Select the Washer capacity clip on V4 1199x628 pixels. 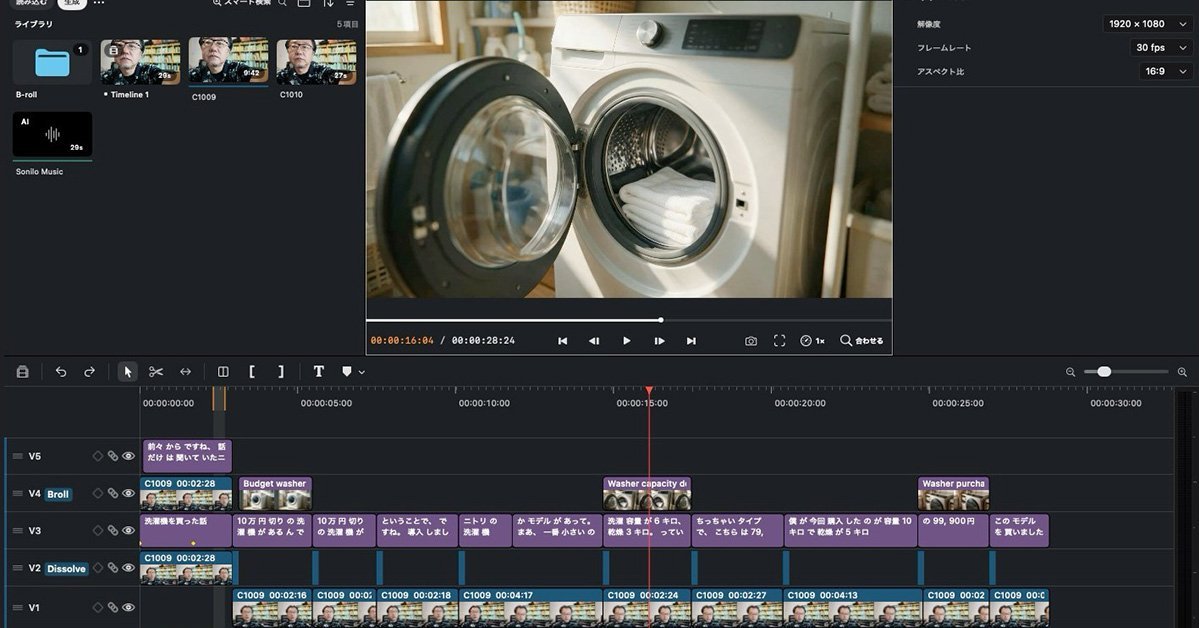click(647, 493)
